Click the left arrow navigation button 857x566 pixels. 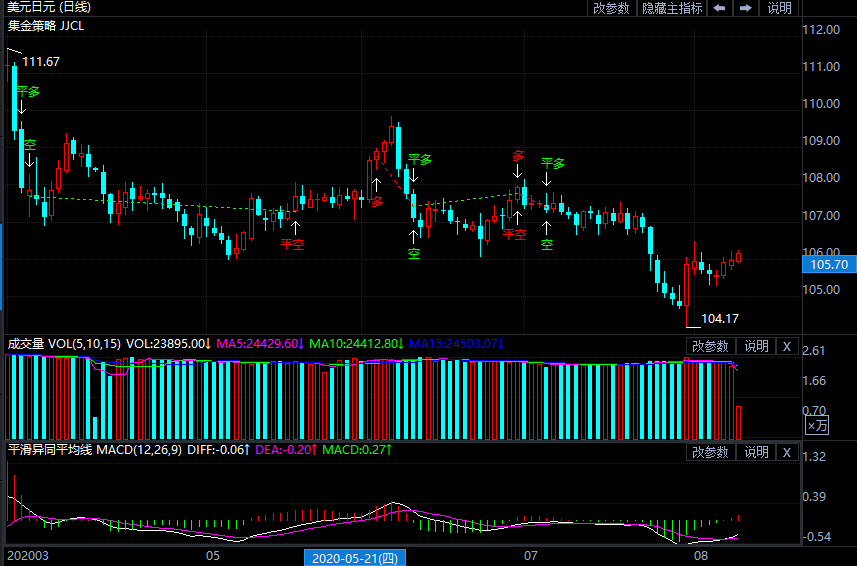(720, 8)
